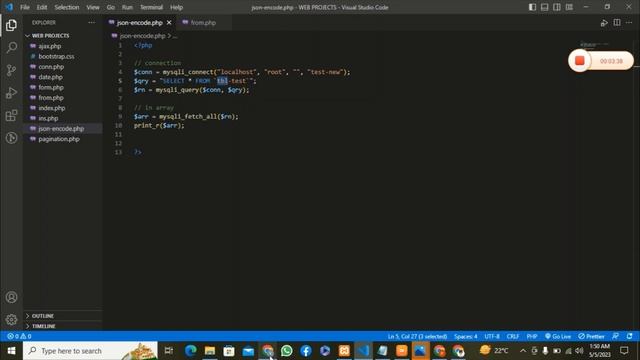Open bootstrap.css in the explorer
This screenshot has height=360, width=640.
[x=62, y=56]
